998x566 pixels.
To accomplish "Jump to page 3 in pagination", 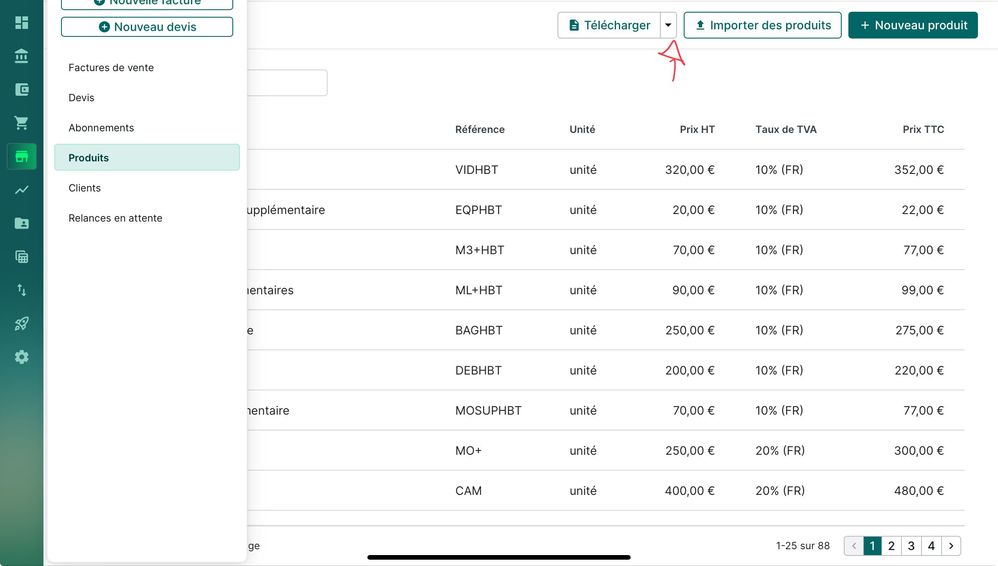I will [x=911, y=546].
